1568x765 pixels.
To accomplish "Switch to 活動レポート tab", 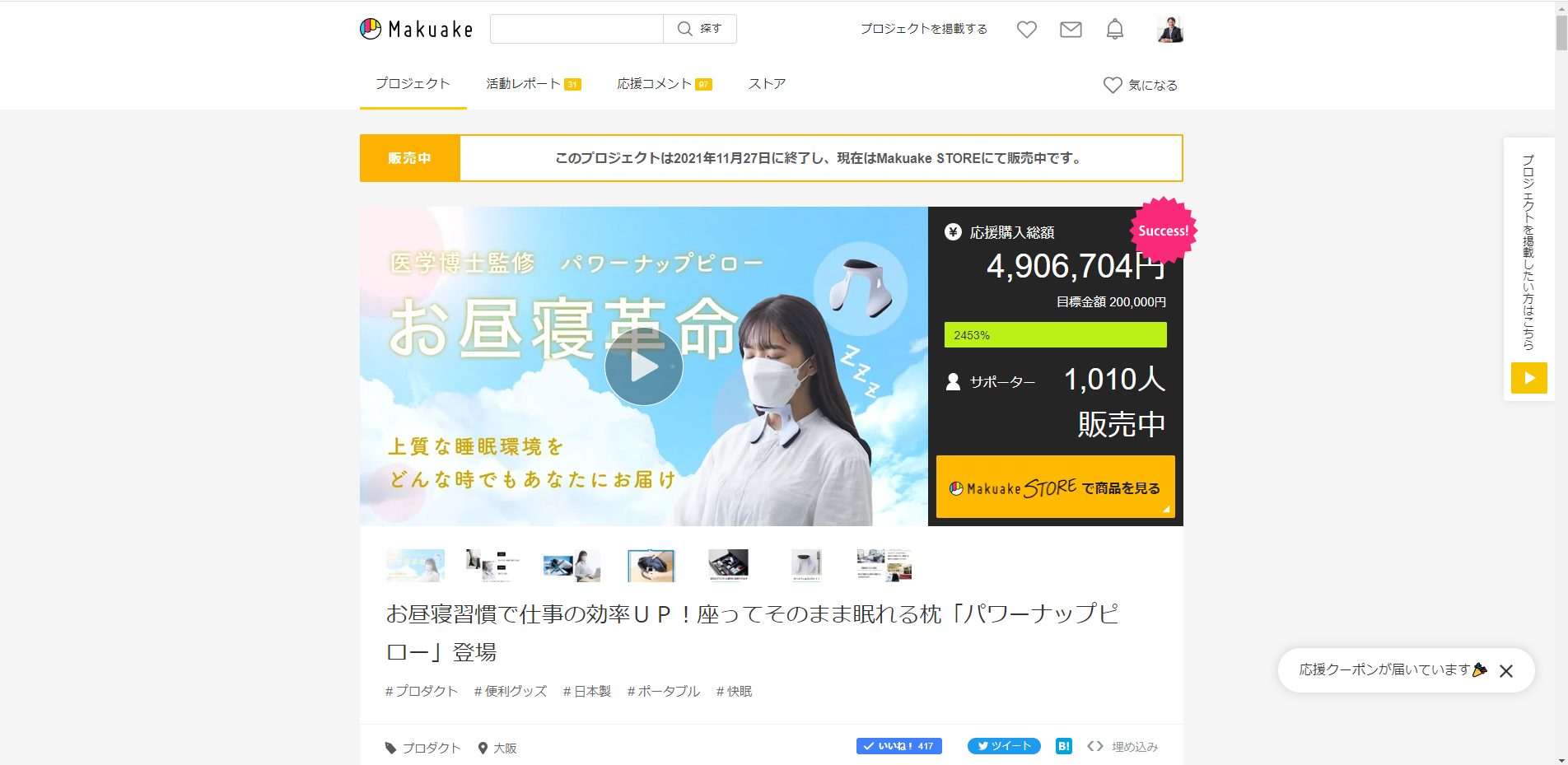I will click(x=533, y=84).
